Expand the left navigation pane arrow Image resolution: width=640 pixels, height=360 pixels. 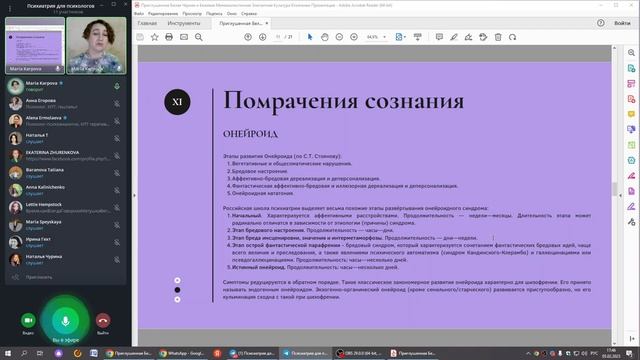tap(134, 196)
